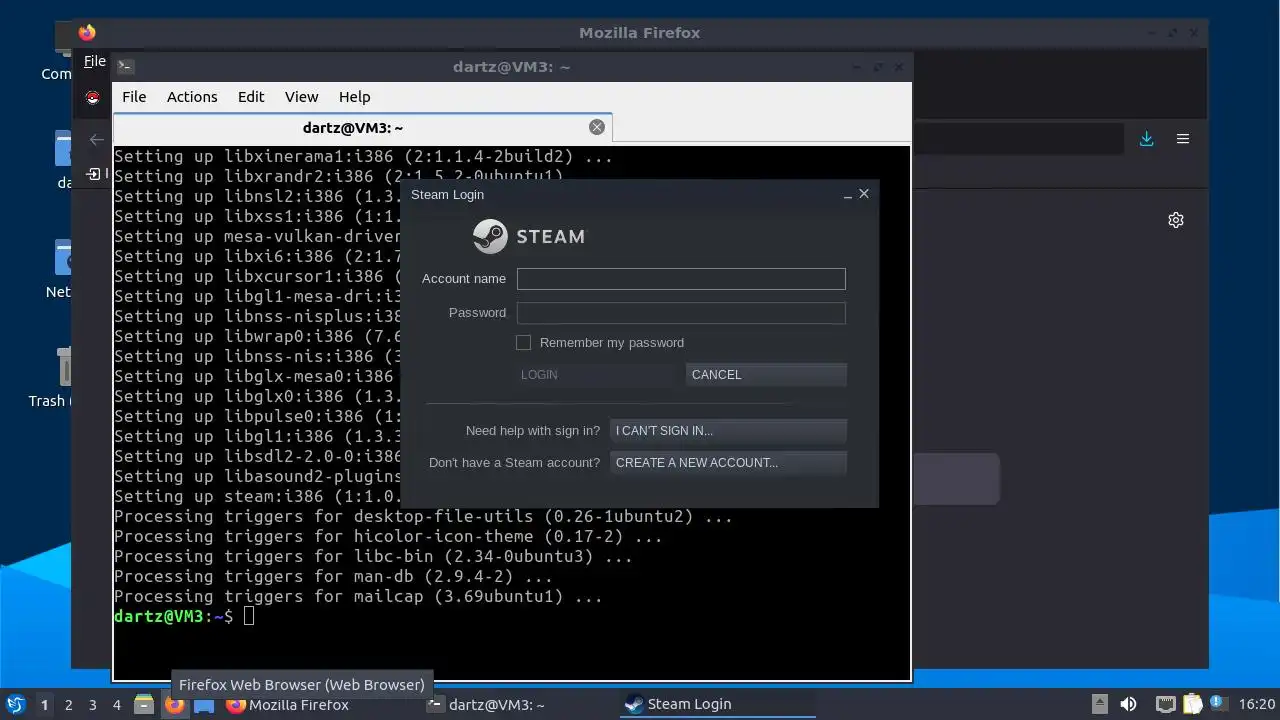Click the Steam logo icon in the dialog
This screenshot has height=720, width=1280.
pyautogui.click(x=490, y=237)
